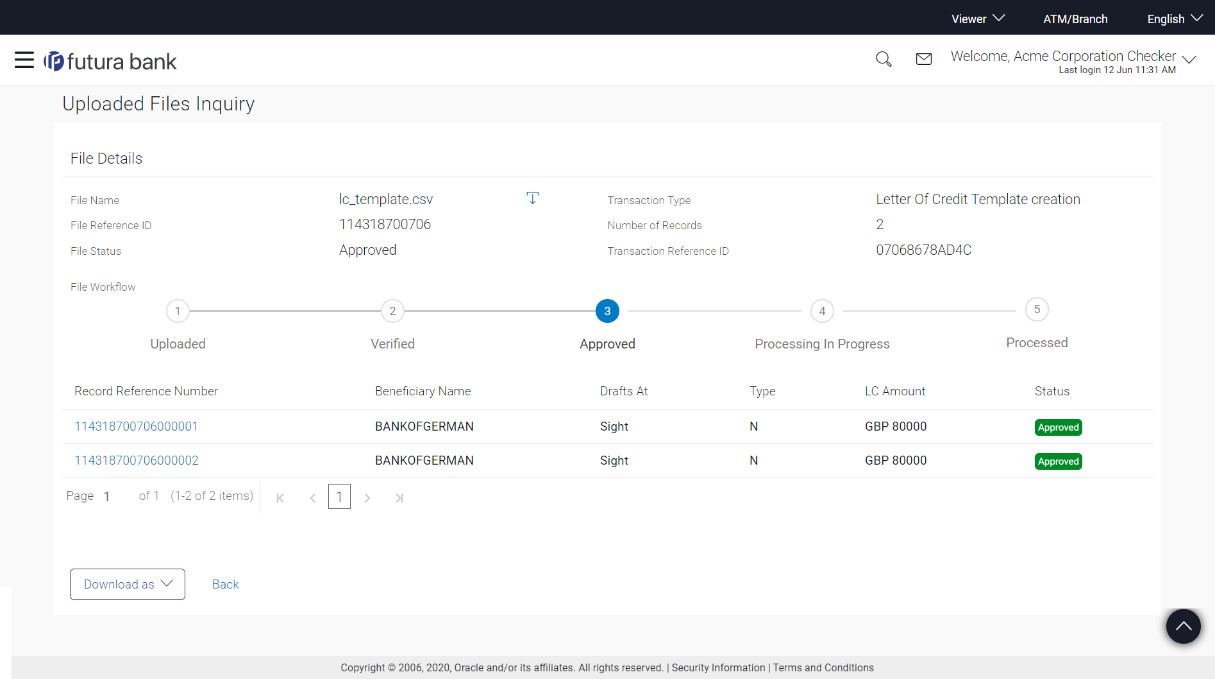Click GBP 80000 in the second record row
1215x679 pixels.
(x=896, y=460)
